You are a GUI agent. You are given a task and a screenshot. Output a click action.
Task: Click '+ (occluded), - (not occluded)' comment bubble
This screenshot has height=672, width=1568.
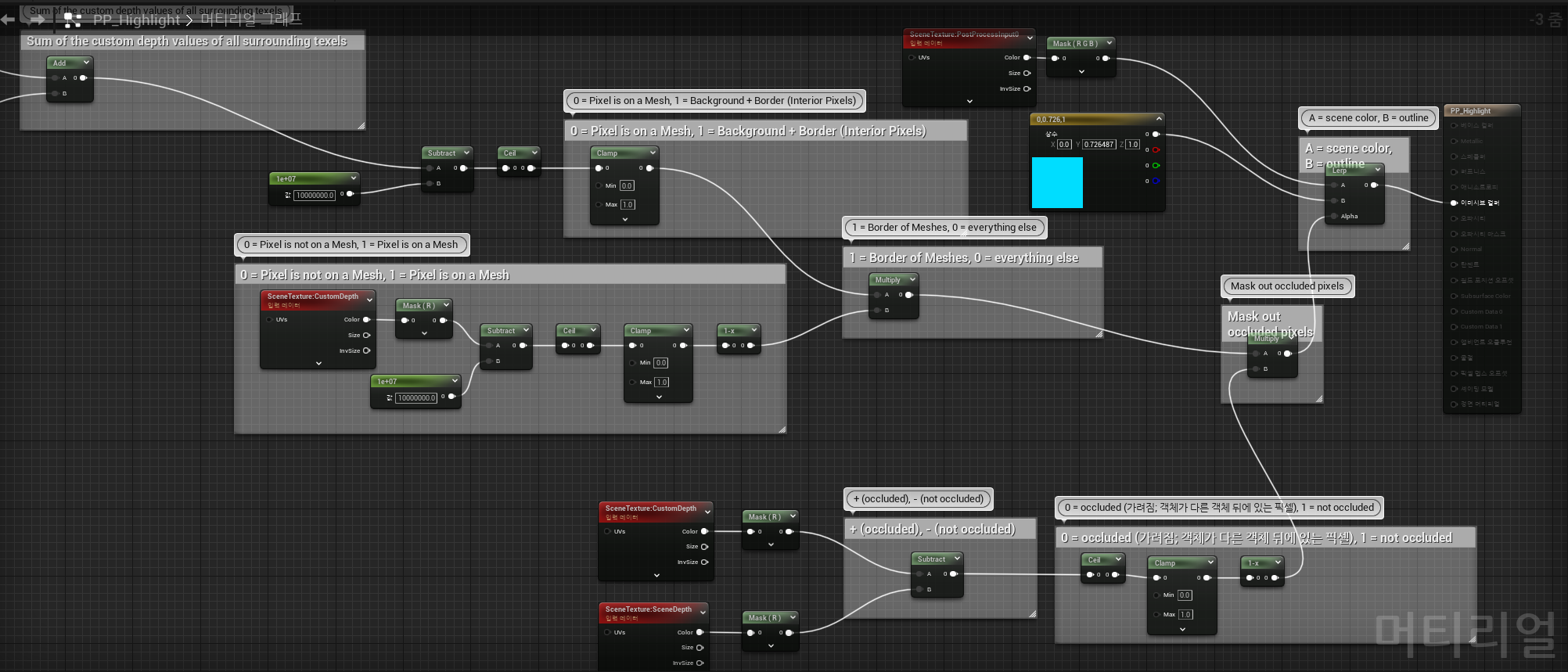pyautogui.click(x=919, y=499)
